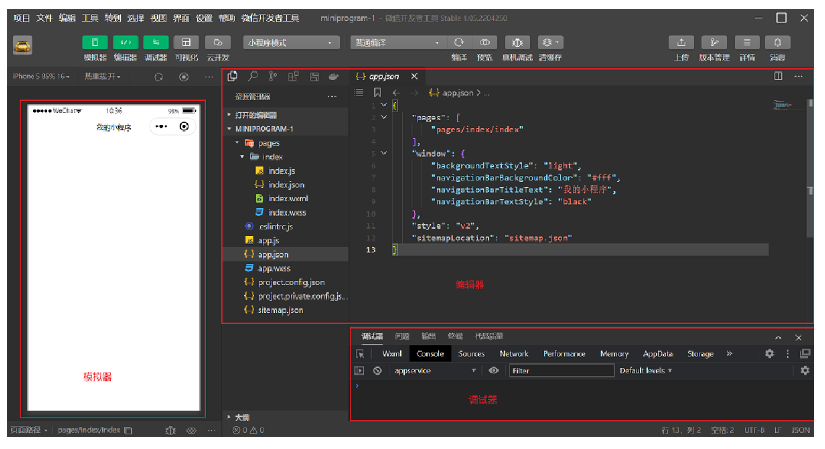
Task: Open the explorer files icon in editor sidebar
Action: pyautogui.click(x=233, y=76)
